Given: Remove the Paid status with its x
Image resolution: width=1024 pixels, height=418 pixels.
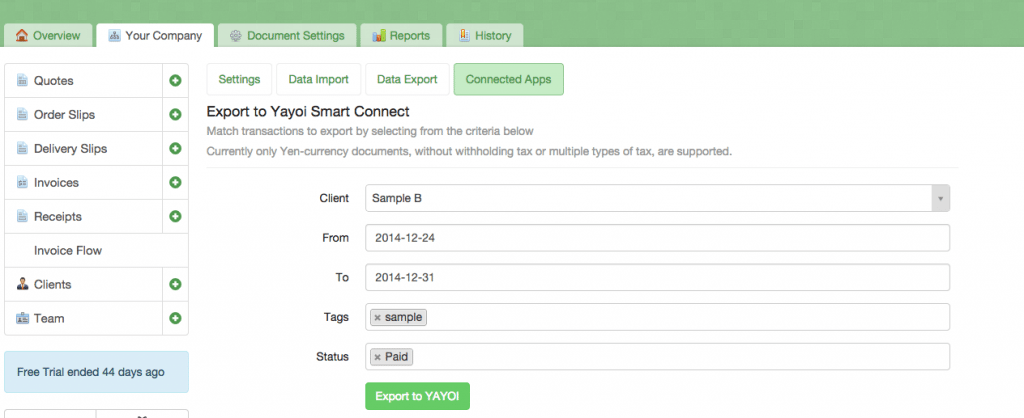Looking at the screenshot, I should tap(377, 357).
